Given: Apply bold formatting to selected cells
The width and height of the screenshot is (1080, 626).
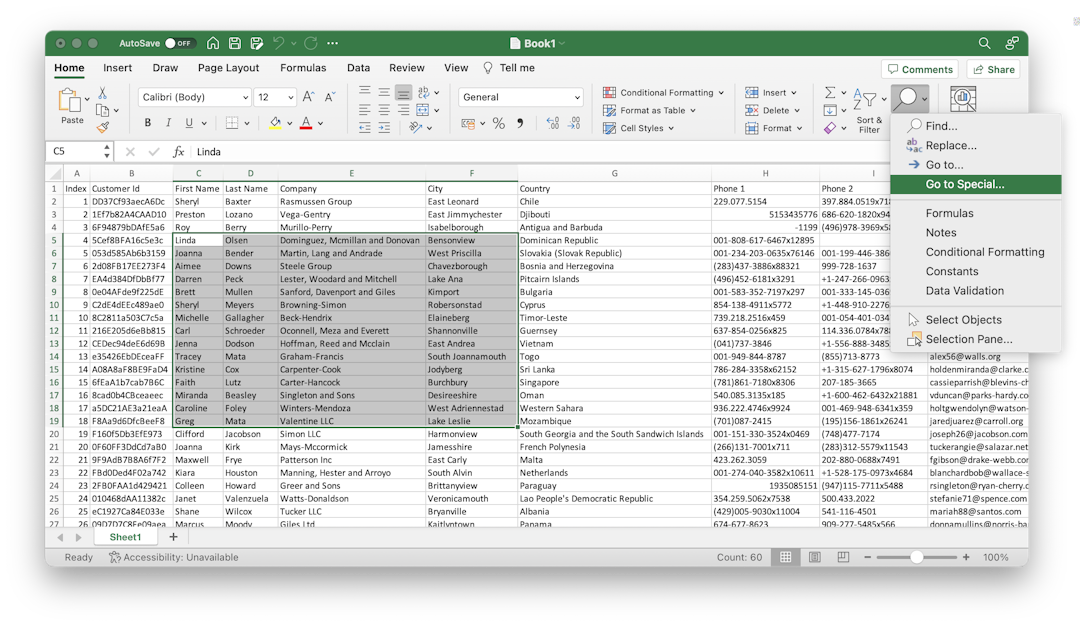Looking at the screenshot, I should (x=148, y=123).
